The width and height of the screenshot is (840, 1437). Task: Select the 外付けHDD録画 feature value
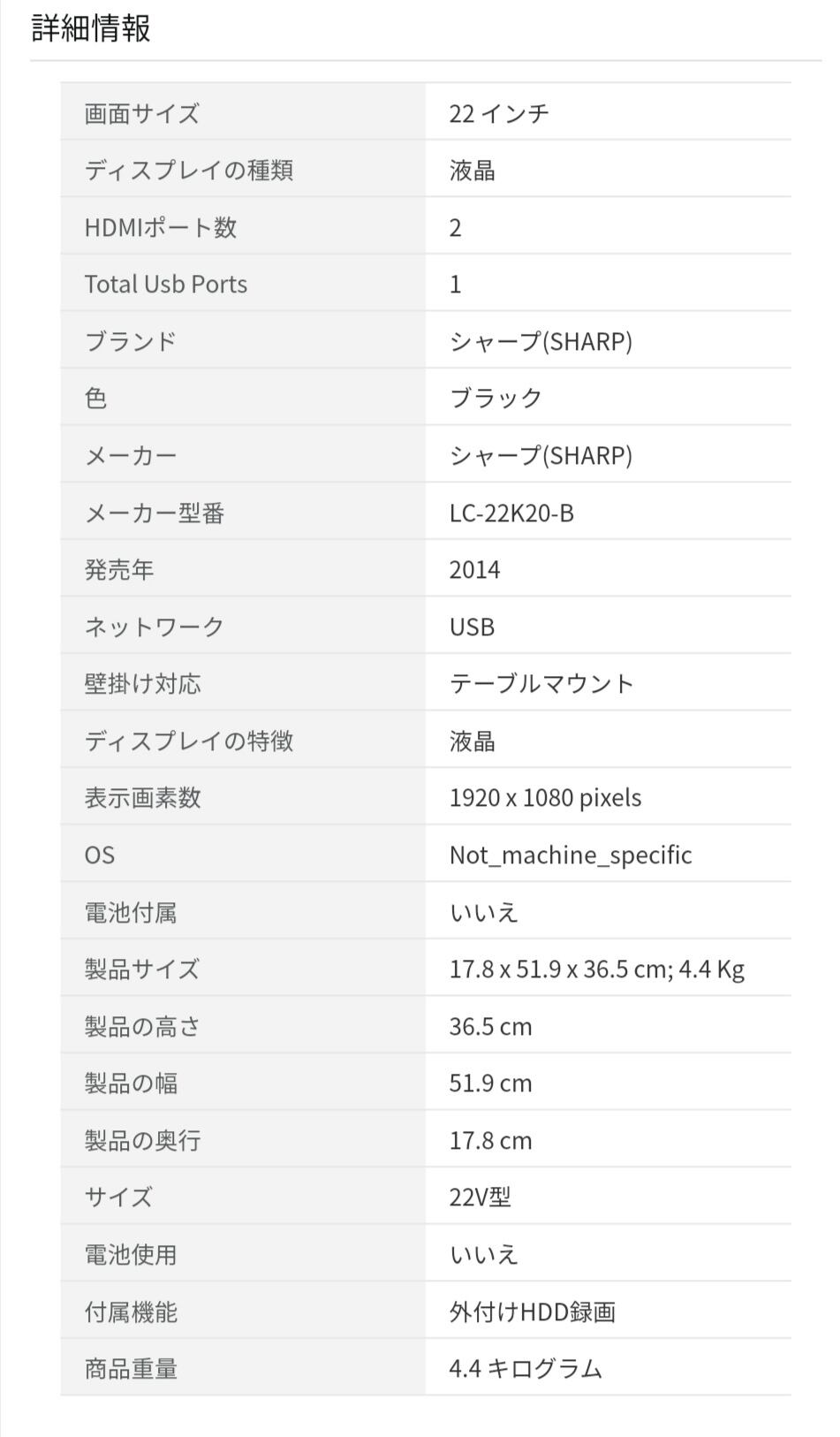click(x=532, y=1312)
